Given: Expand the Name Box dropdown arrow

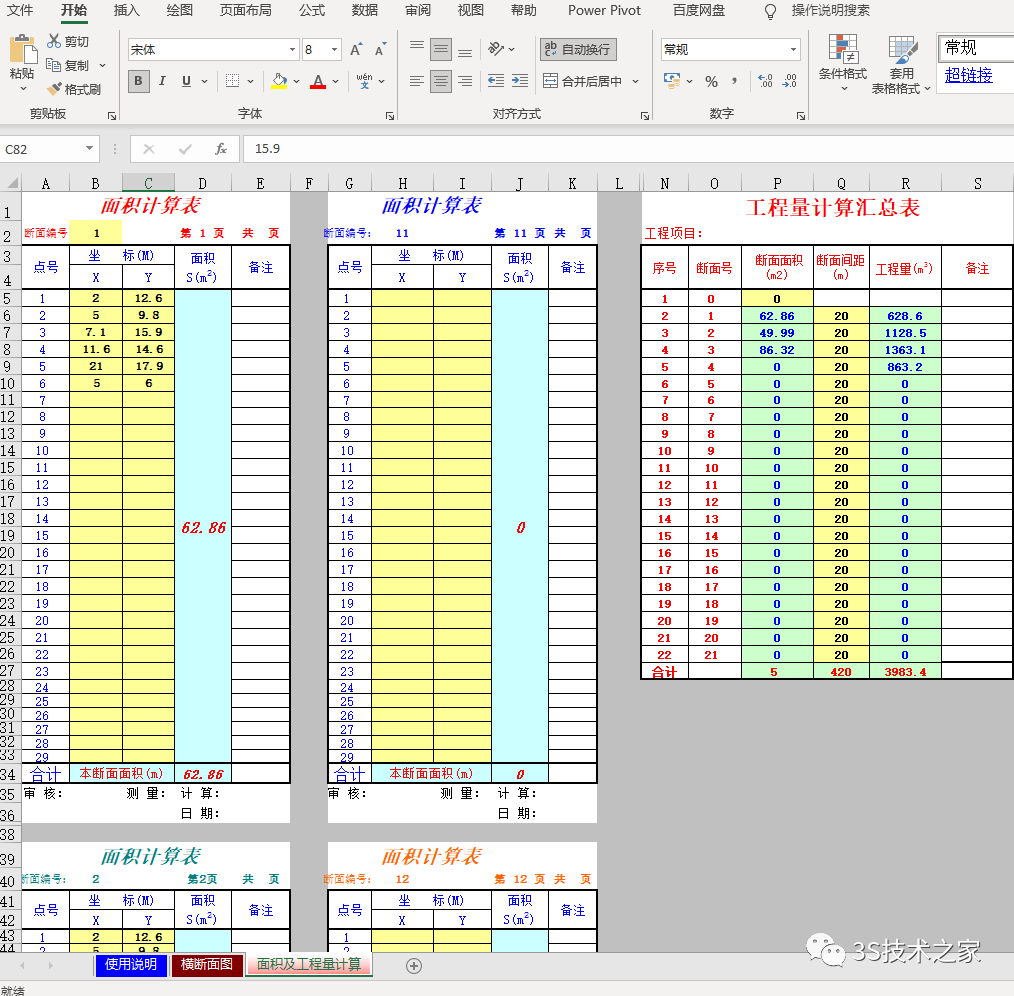Looking at the screenshot, I should [89, 149].
